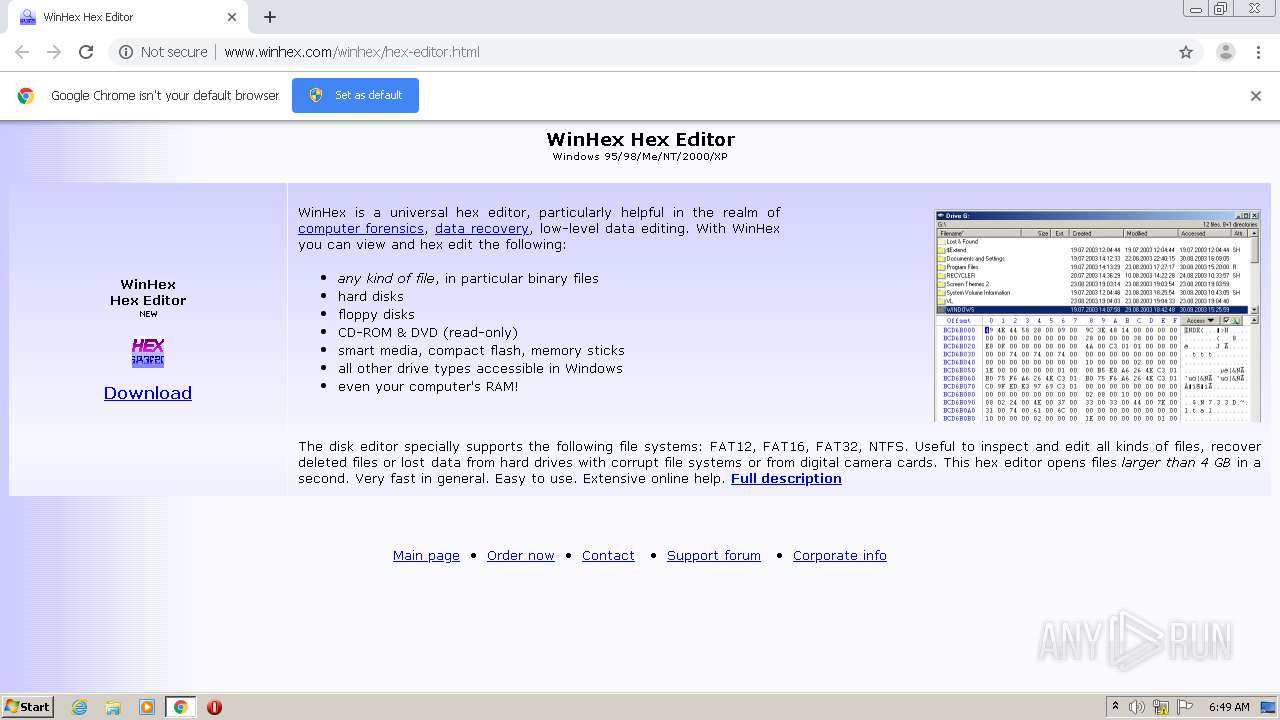Open the Order now link

pyautogui.click(x=520, y=556)
